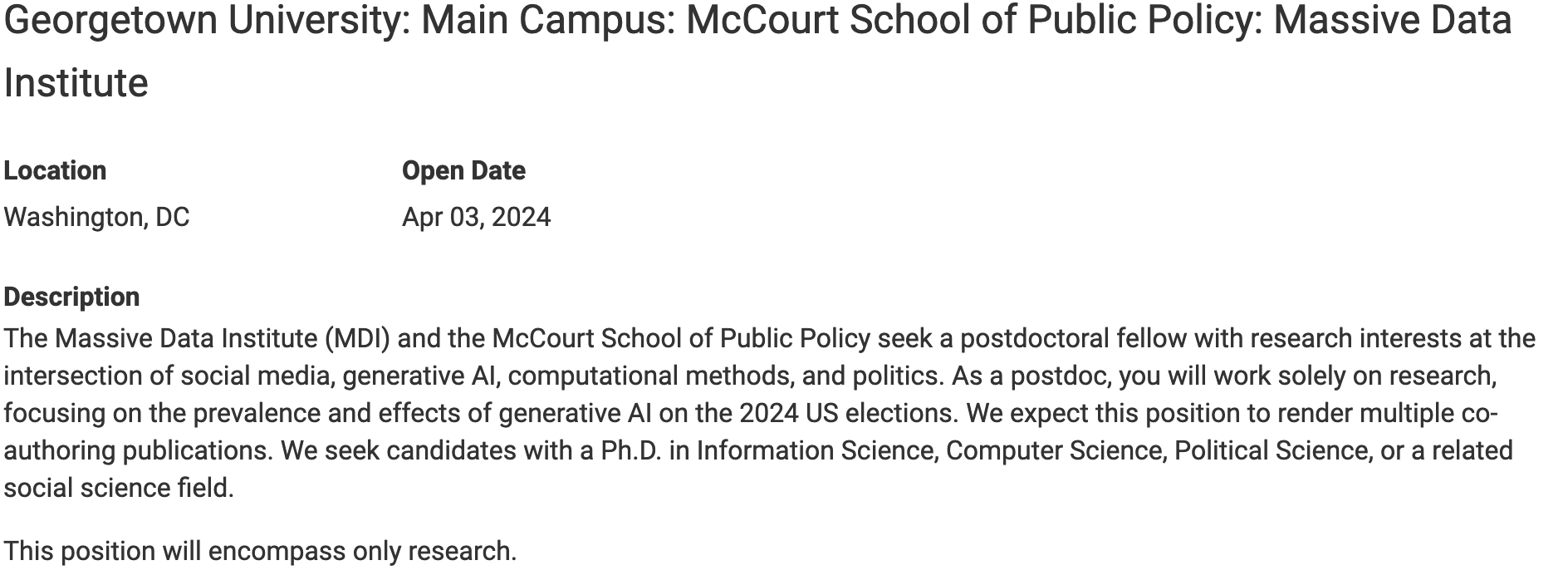
Task: Click the Washington, DC location text
Action: click(96, 217)
